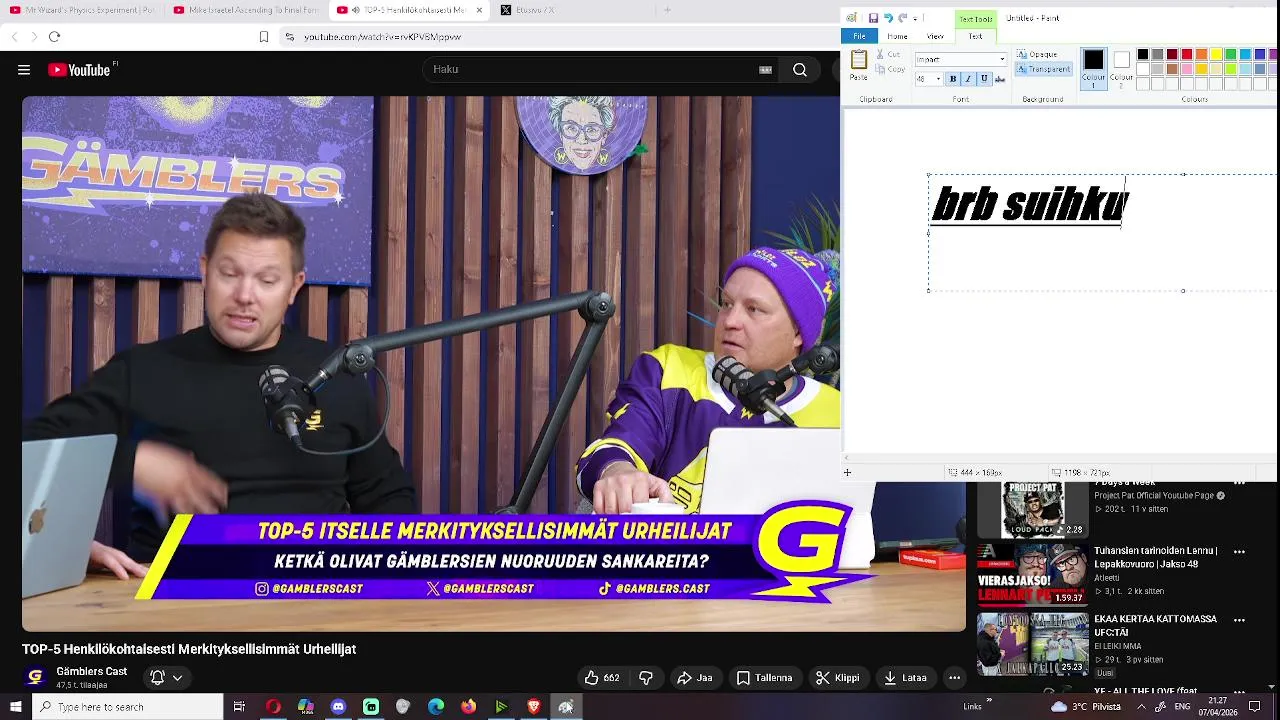Screen dimensions: 1280x720
Task: Open the Gämblers Cast channel name link
Action: coord(92,671)
